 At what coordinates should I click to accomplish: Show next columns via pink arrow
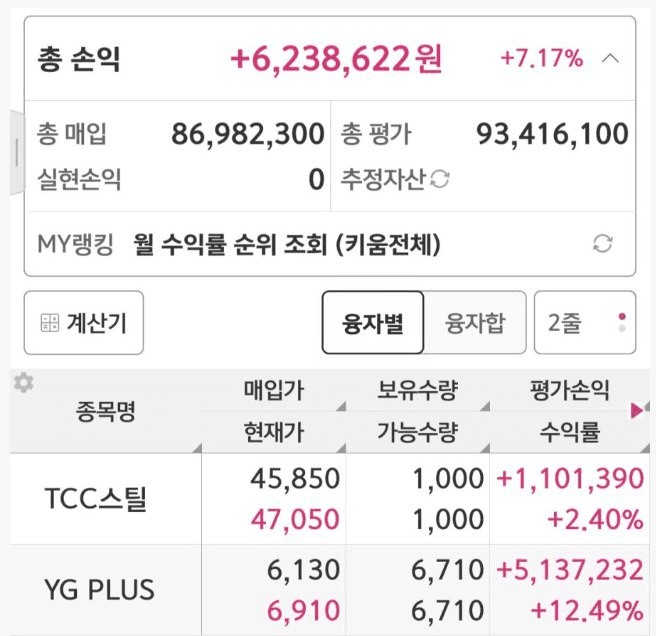(x=637, y=411)
